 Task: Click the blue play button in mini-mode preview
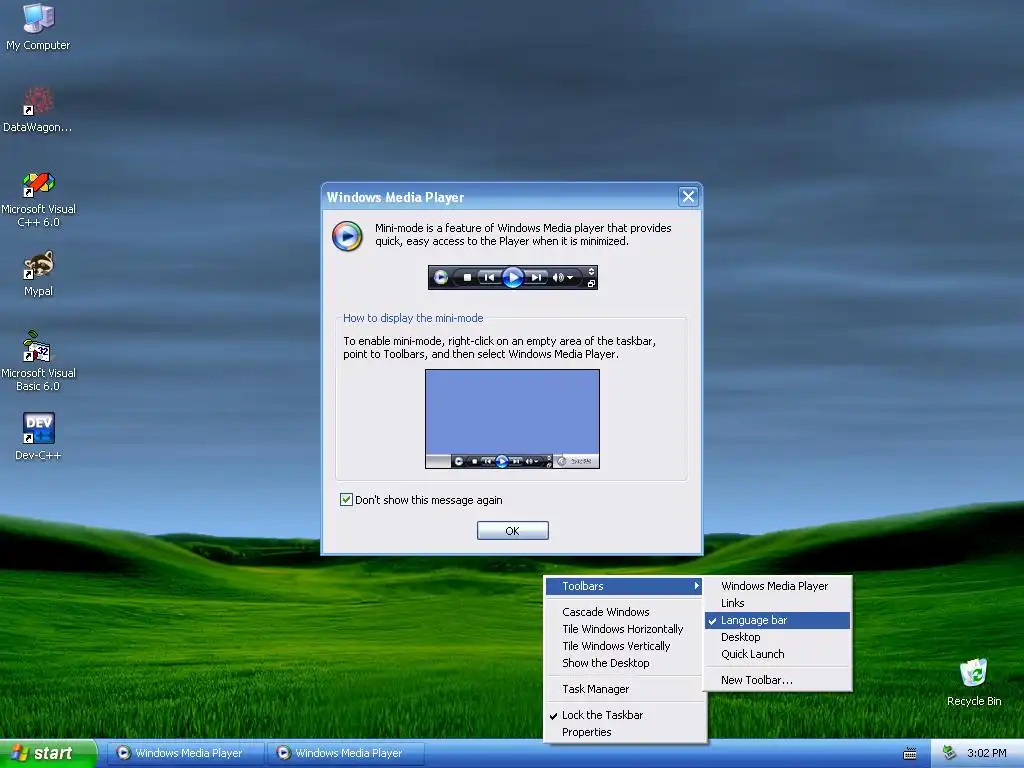513,278
